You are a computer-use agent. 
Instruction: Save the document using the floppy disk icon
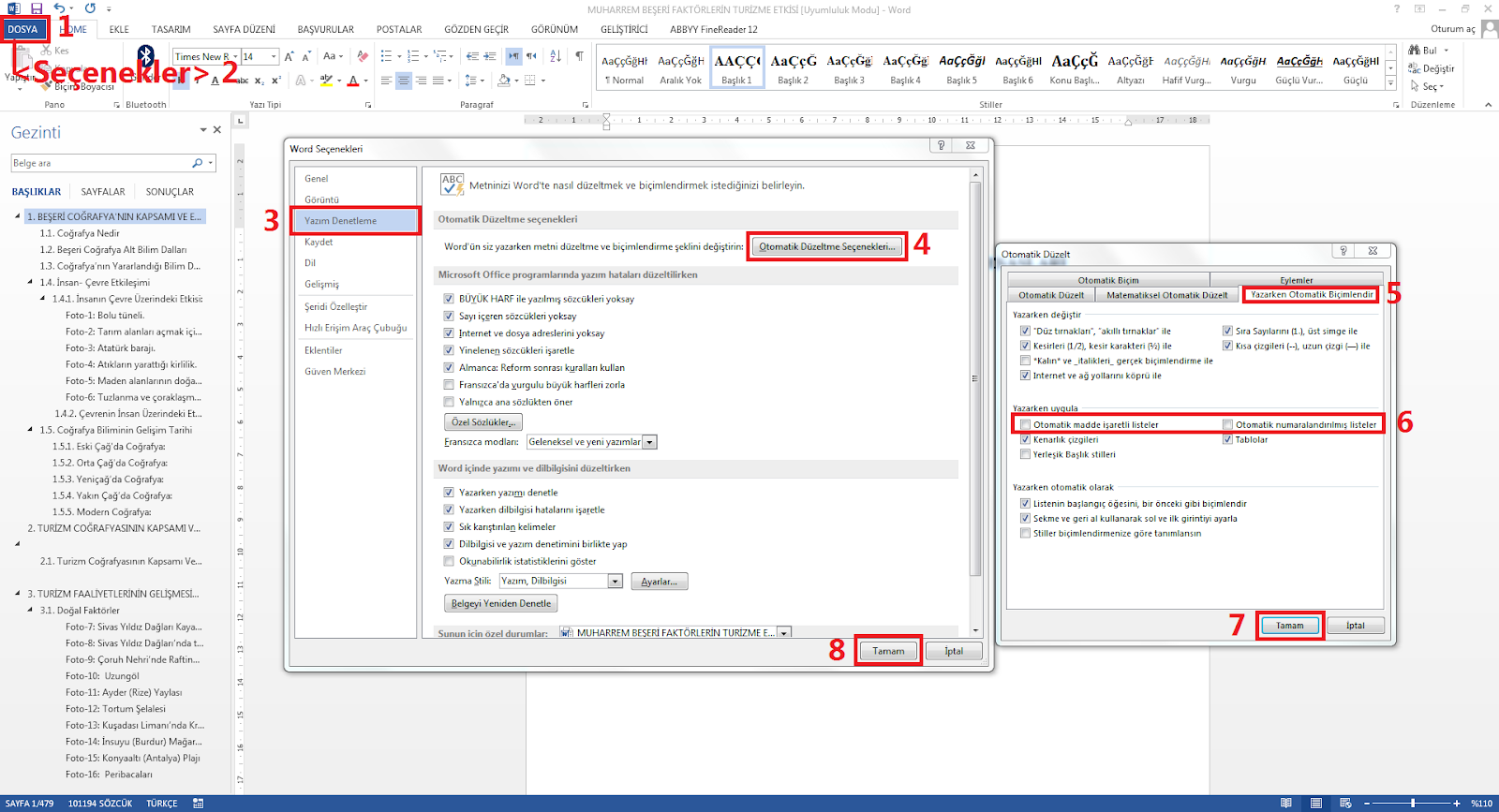click(37, 8)
